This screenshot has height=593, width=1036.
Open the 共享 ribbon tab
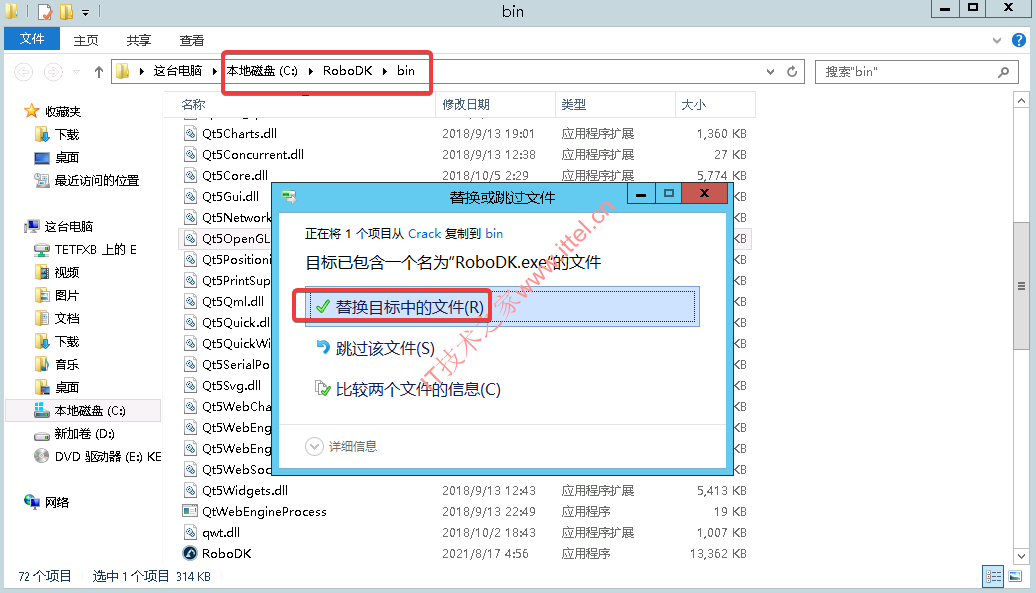tap(139, 40)
